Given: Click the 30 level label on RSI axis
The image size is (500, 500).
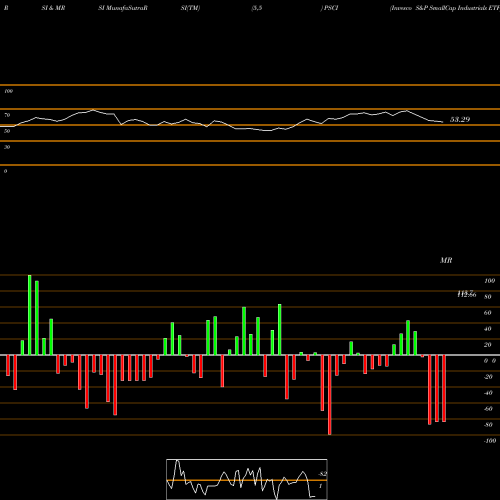Looking at the screenshot, I should [x=7, y=147].
